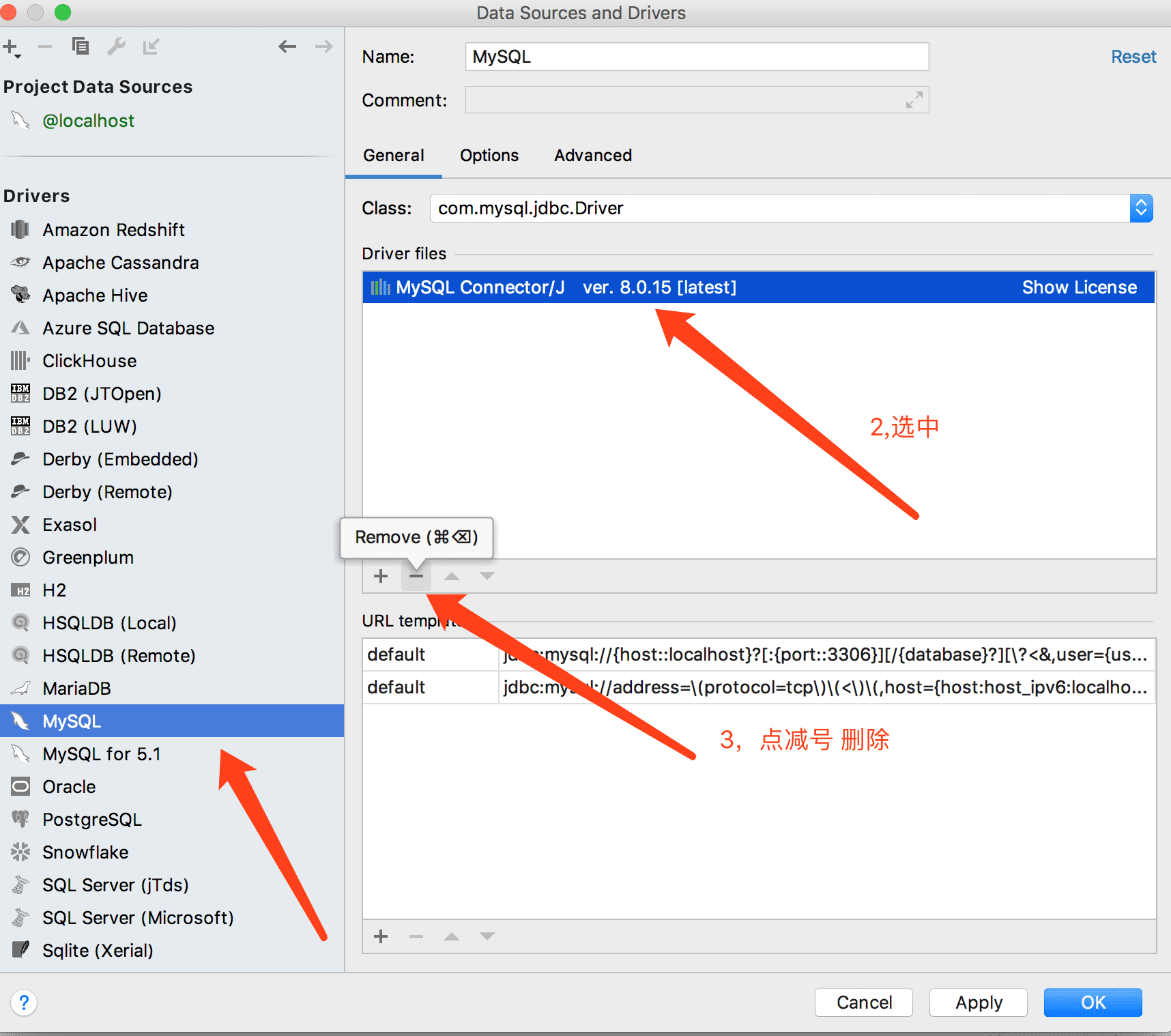Select the Greenplum driver
Viewport: 1171px width, 1036px height.
[x=172, y=558]
